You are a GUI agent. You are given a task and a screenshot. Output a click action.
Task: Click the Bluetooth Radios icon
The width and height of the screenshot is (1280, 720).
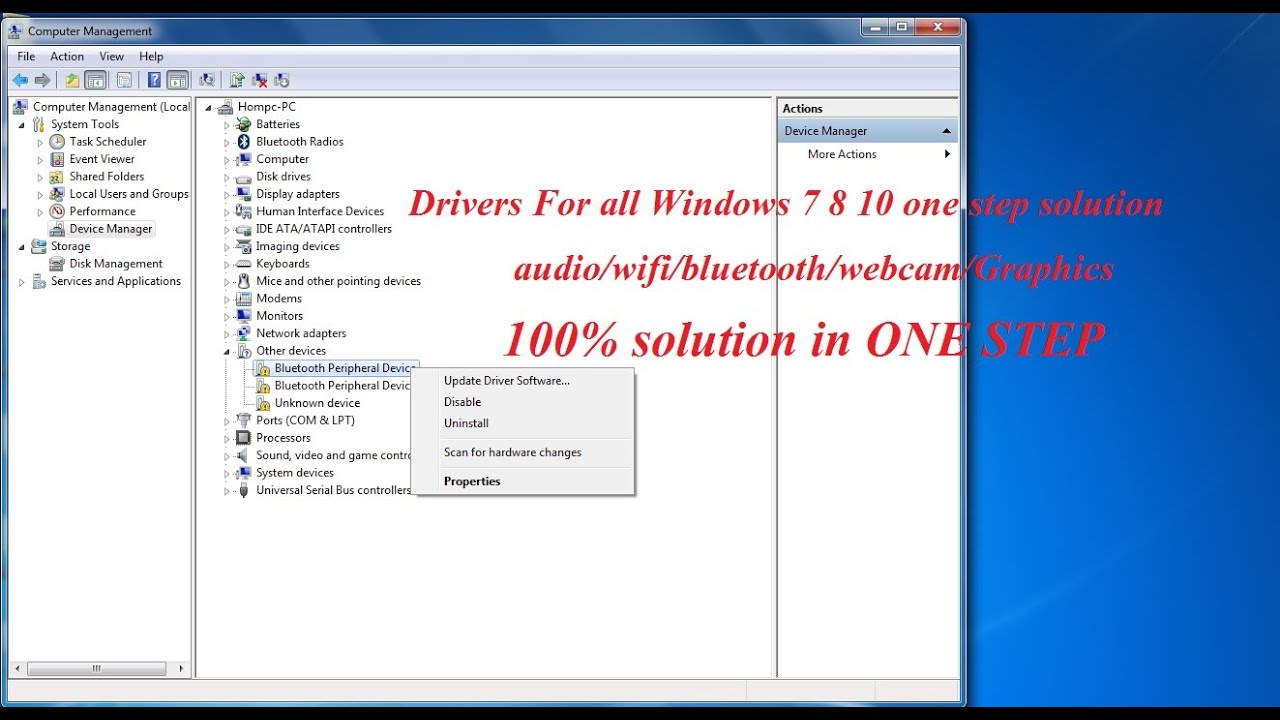pyautogui.click(x=243, y=142)
